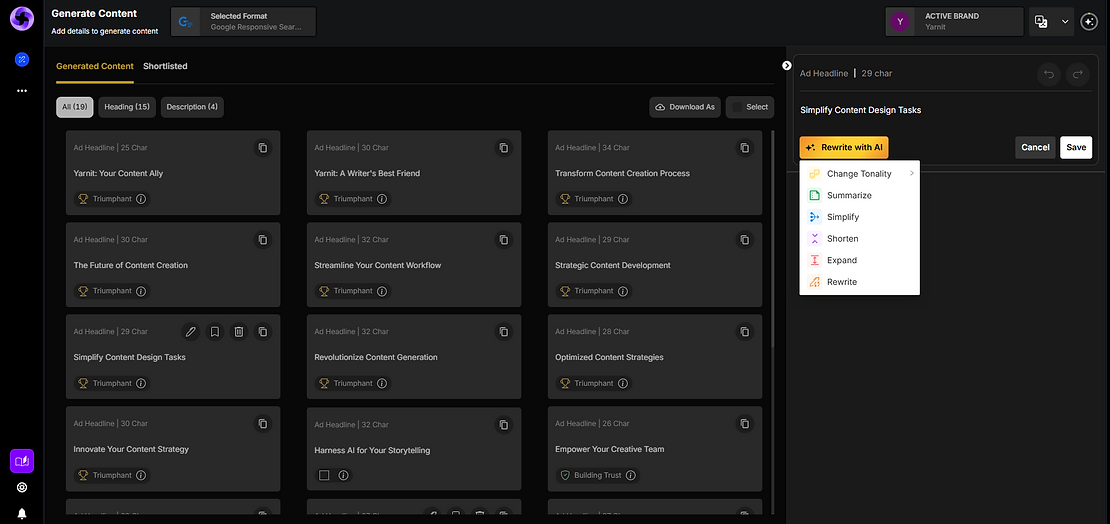Image resolution: width=1110 pixels, height=524 pixels.
Task: Select 'Innovate Your Content Strategy' headline text
Action: click(x=131, y=450)
